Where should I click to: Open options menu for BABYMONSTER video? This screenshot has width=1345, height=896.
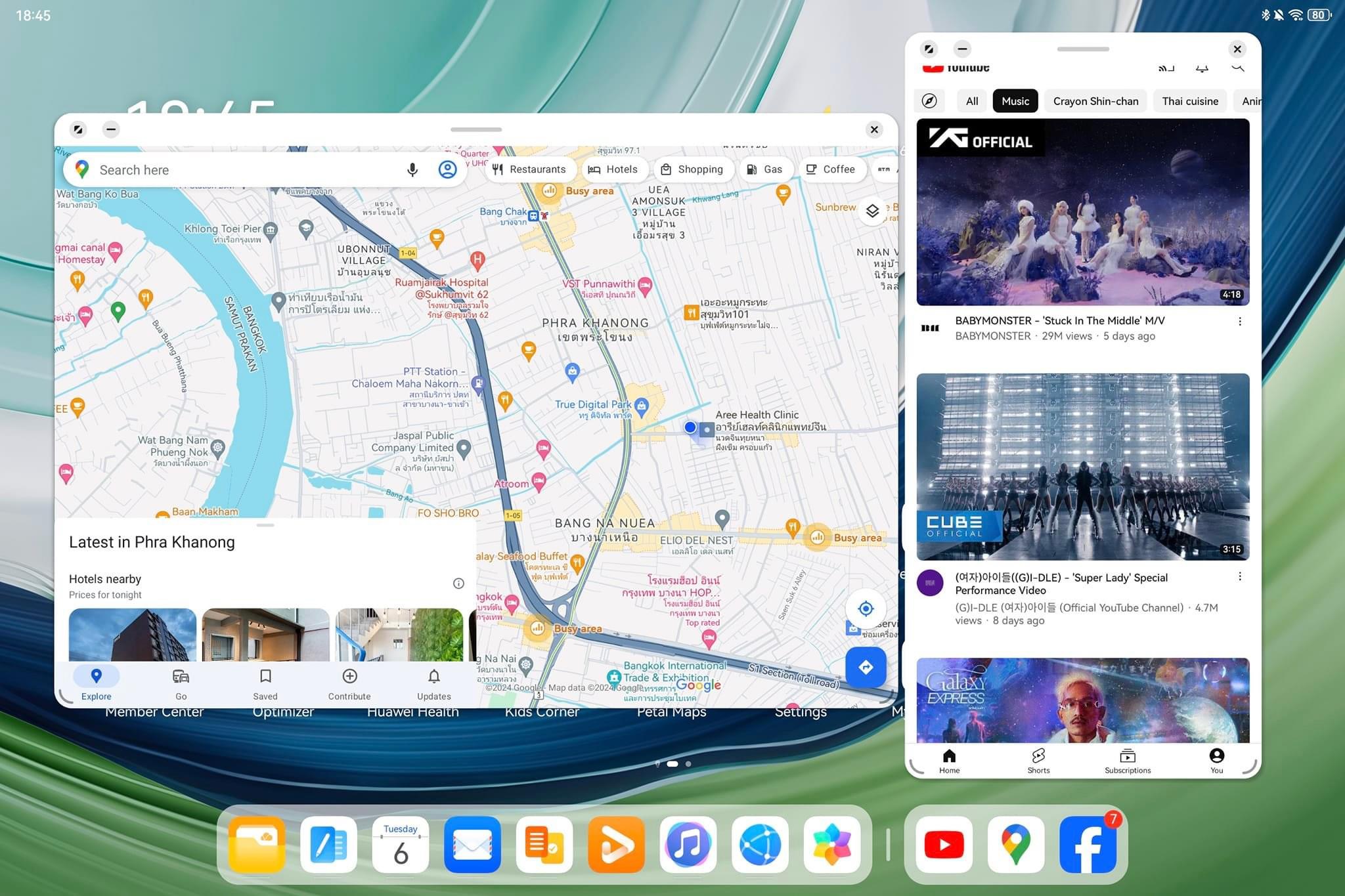pyautogui.click(x=1239, y=322)
